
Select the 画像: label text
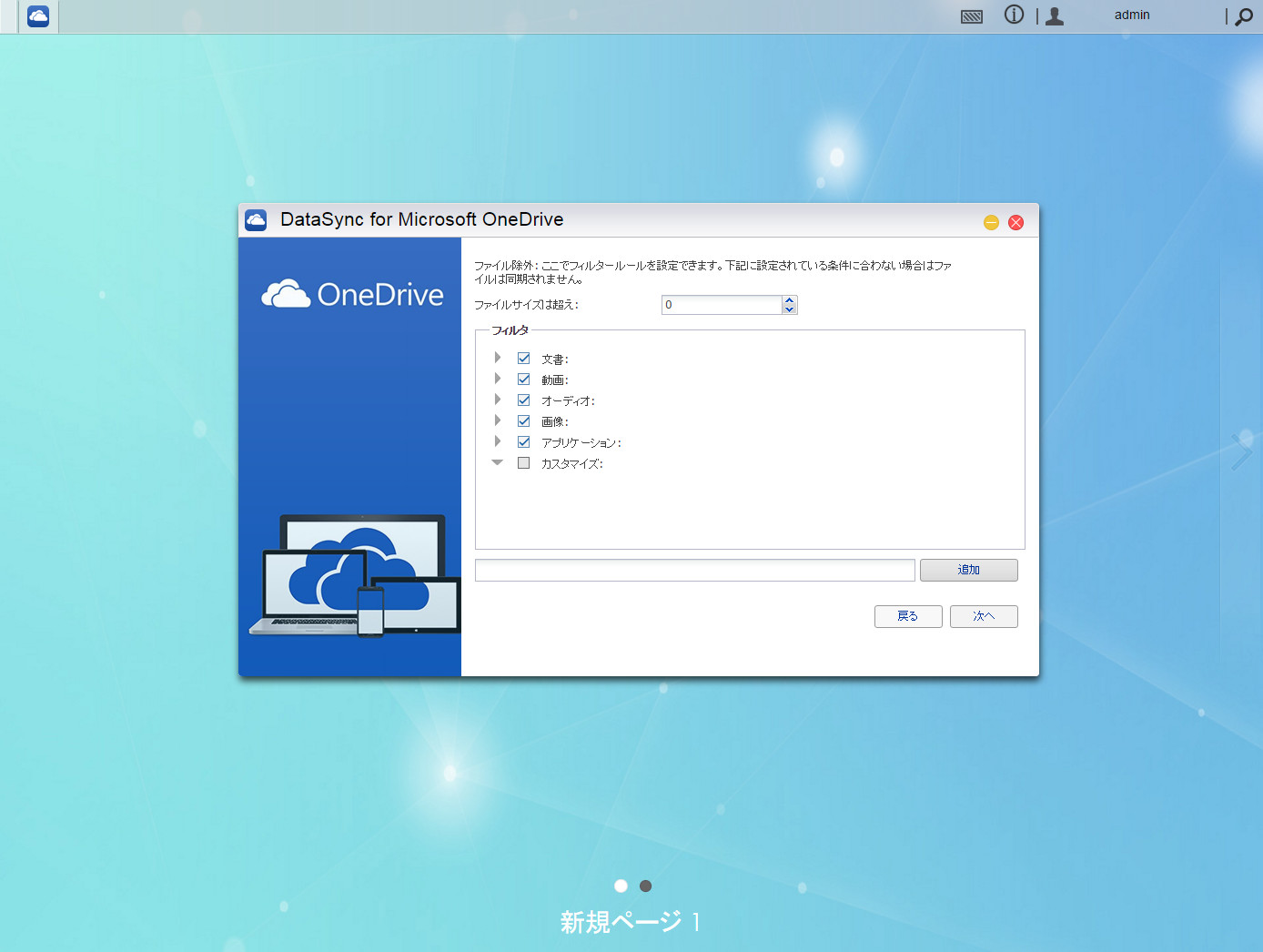pyautogui.click(x=555, y=422)
